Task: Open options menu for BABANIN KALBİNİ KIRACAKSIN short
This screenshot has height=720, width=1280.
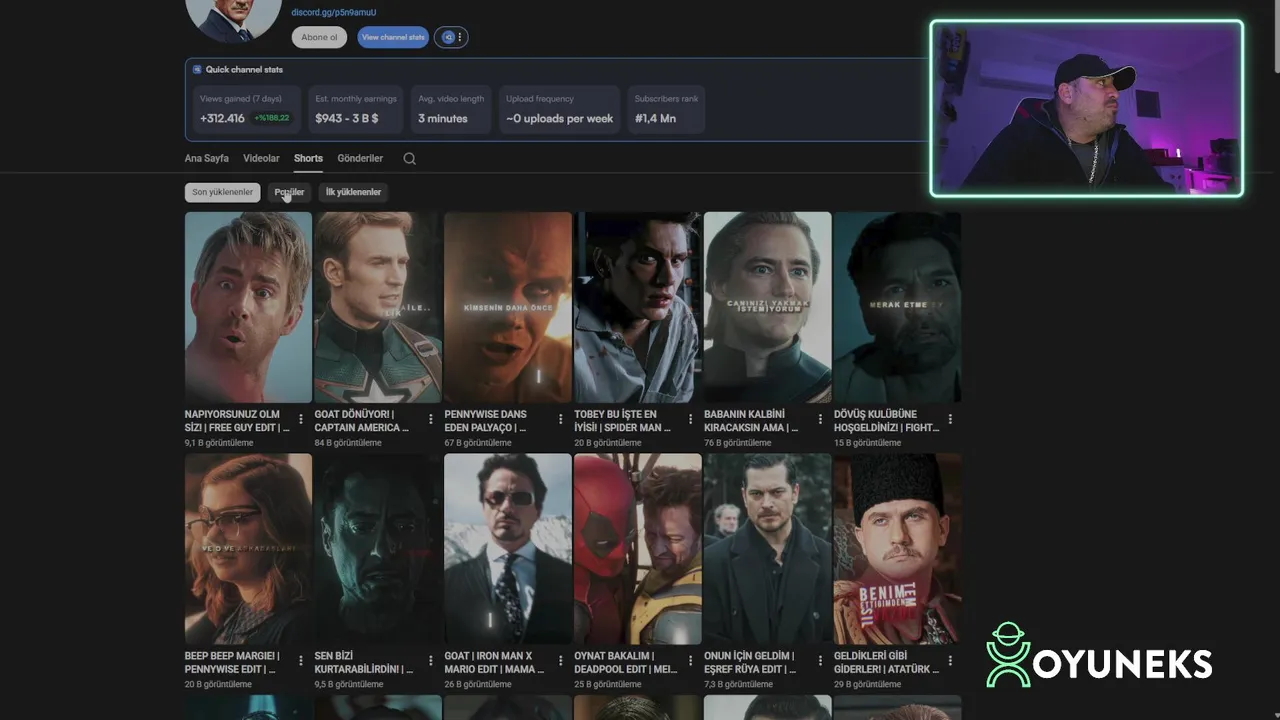Action: pos(820,420)
